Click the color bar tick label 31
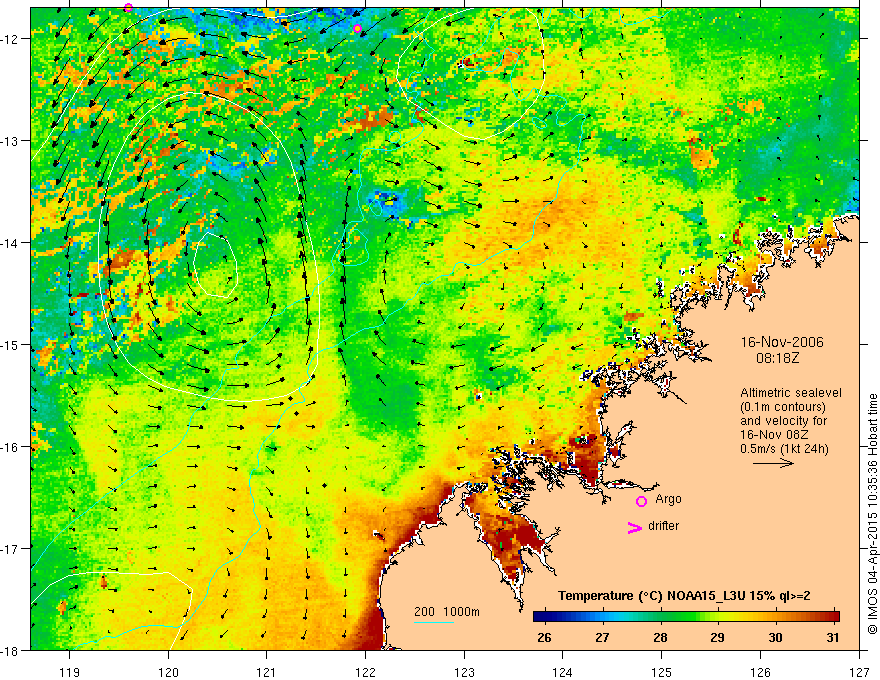The height and width of the screenshot is (680, 880). 833,637
